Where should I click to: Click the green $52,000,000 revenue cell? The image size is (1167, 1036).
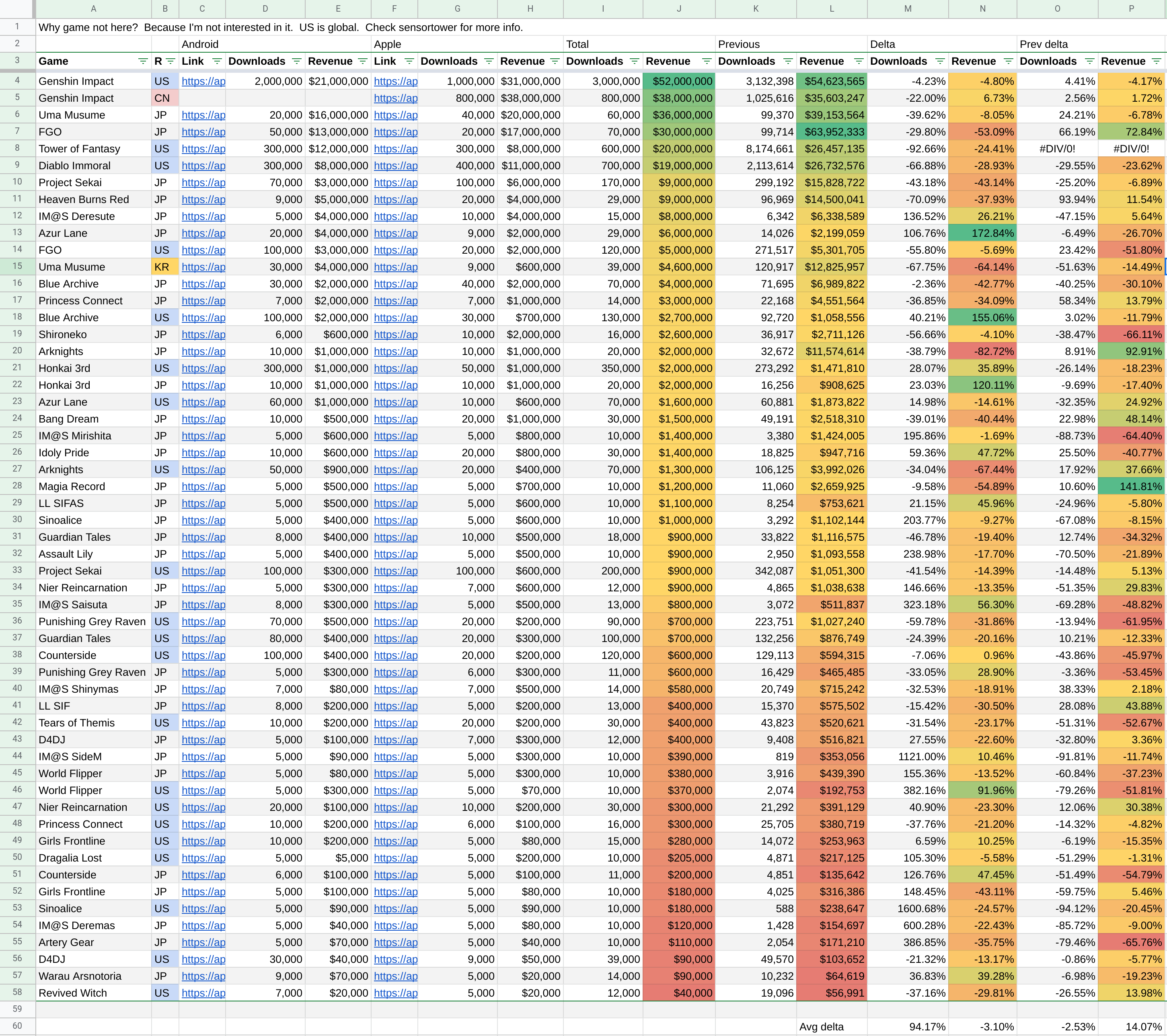pyautogui.click(x=679, y=81)
